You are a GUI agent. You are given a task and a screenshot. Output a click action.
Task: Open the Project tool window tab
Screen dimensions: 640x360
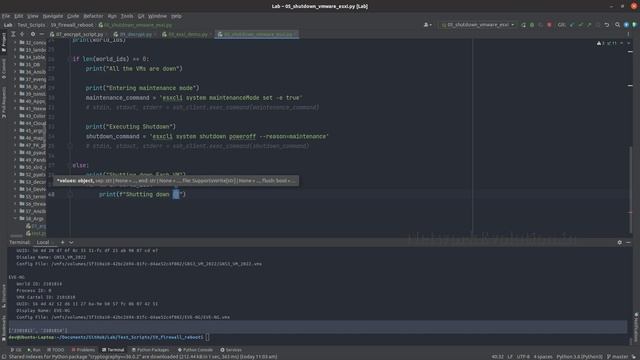pos(4,42)
